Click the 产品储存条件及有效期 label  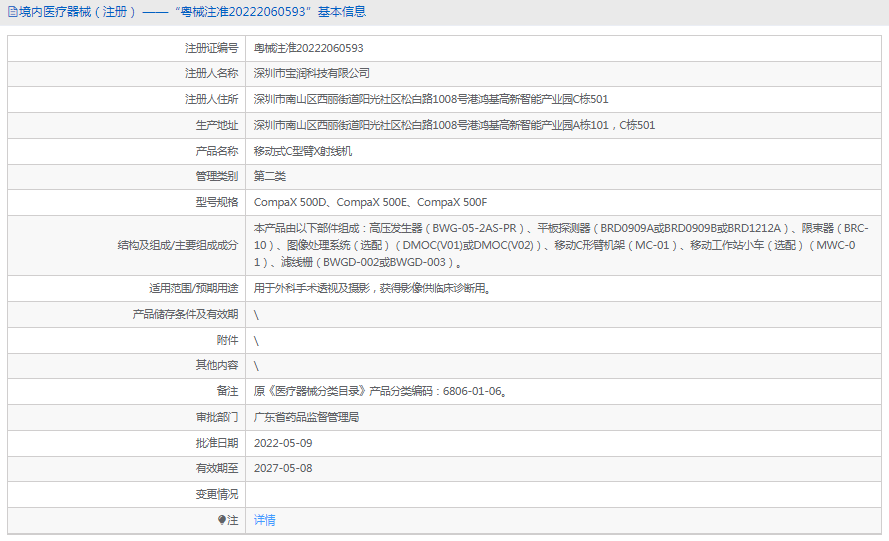point(185,314)
